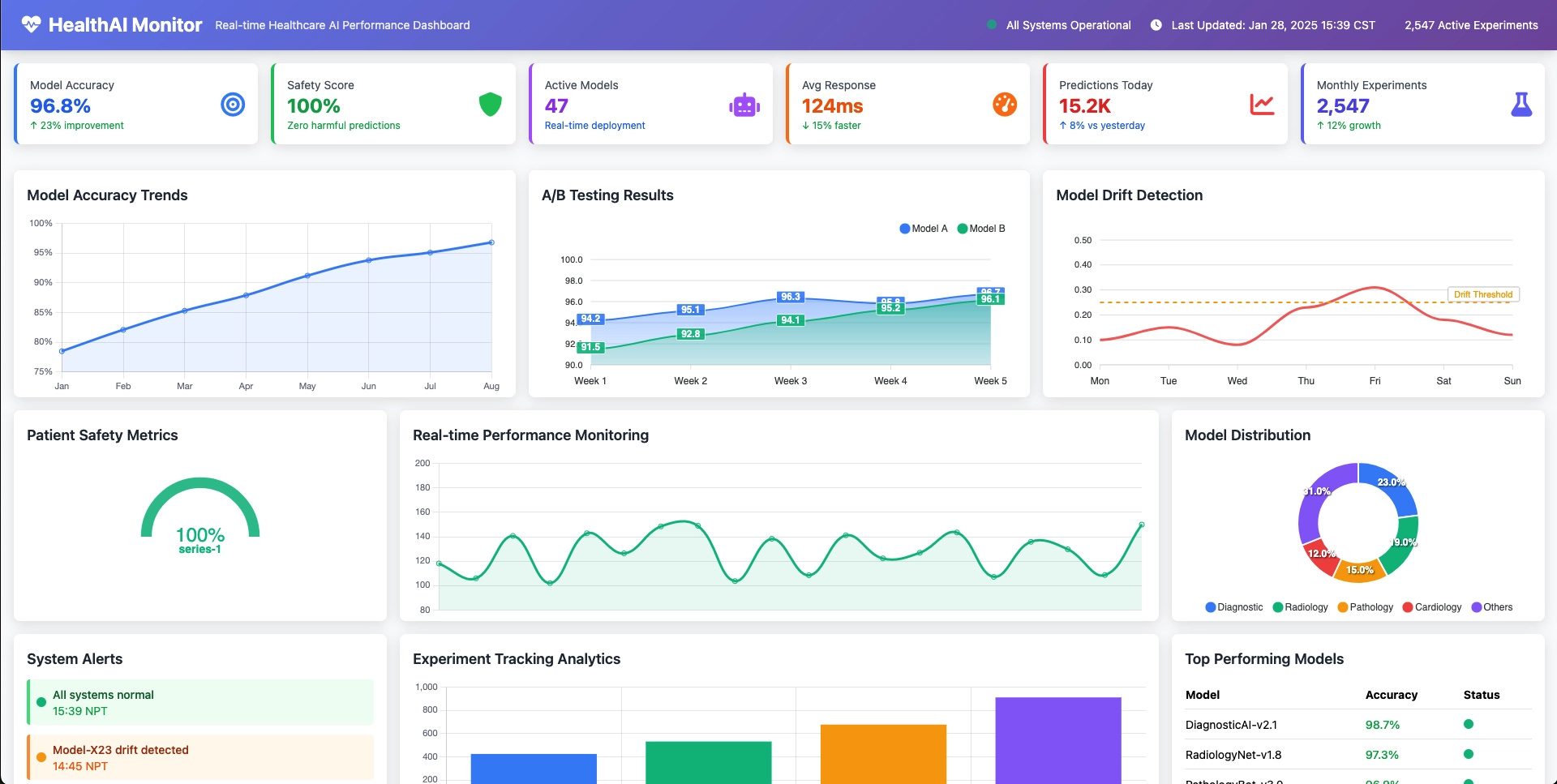Viewport: 1557px width, 784px height.
Task: Click the Drift Threshold label on drift chart
Action: point(1483,294)
